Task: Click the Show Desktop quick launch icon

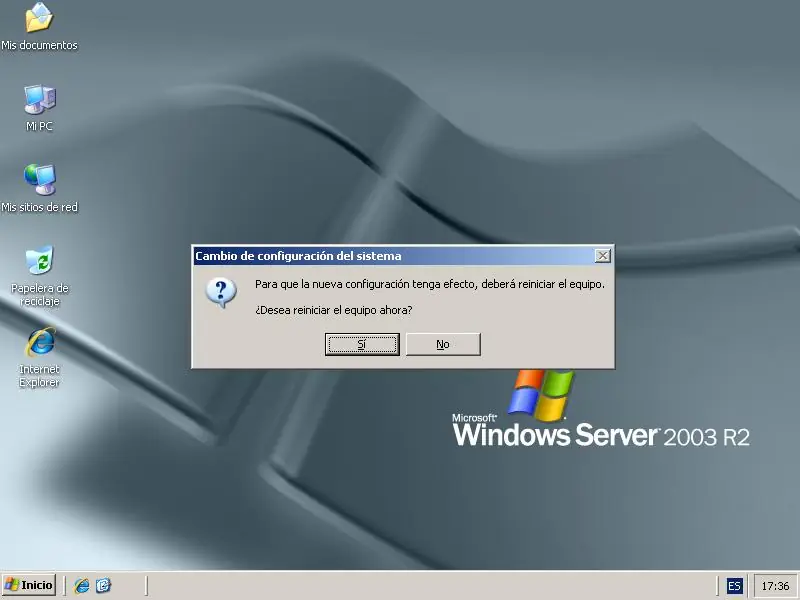Action: pyautogui.click(x=102, y=586)
